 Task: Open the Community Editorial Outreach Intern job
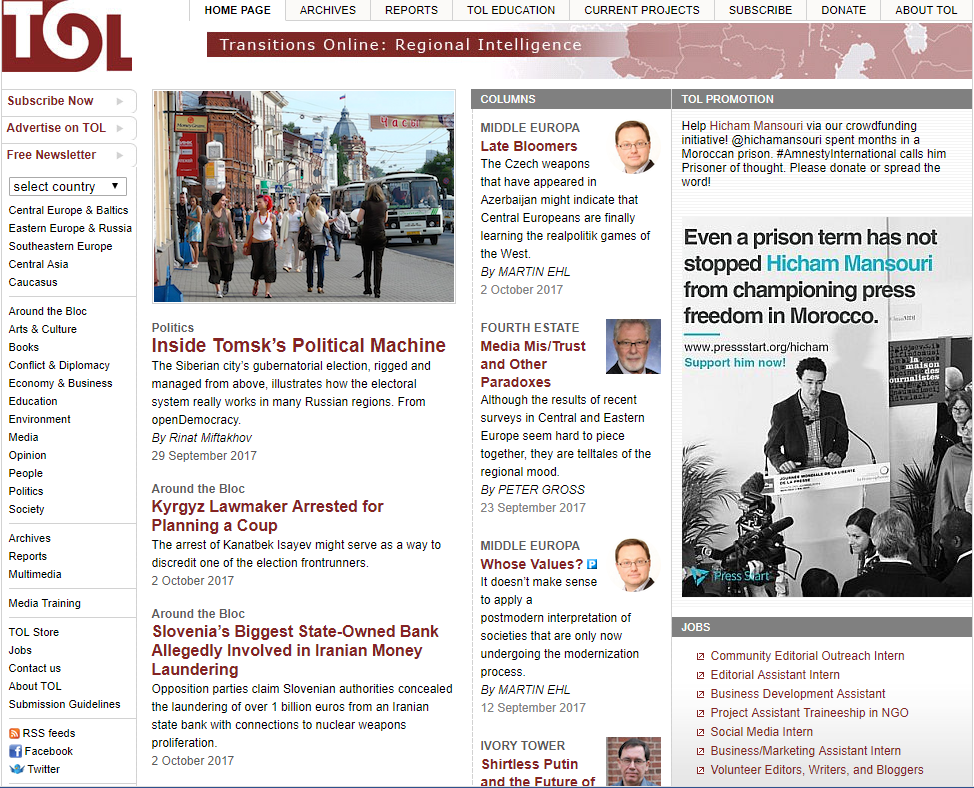coord(808,656)
